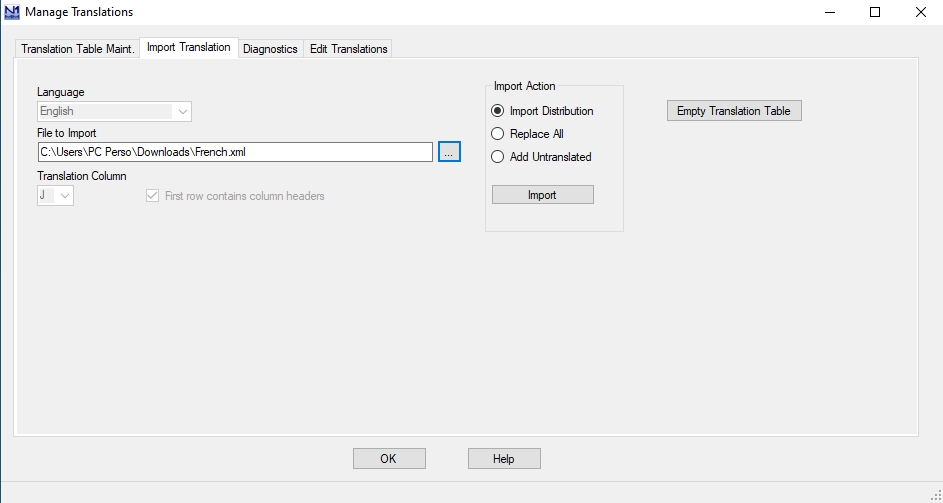Minimize the Manage Translations window
Screen dimensions: 943x503
point(831,12)
